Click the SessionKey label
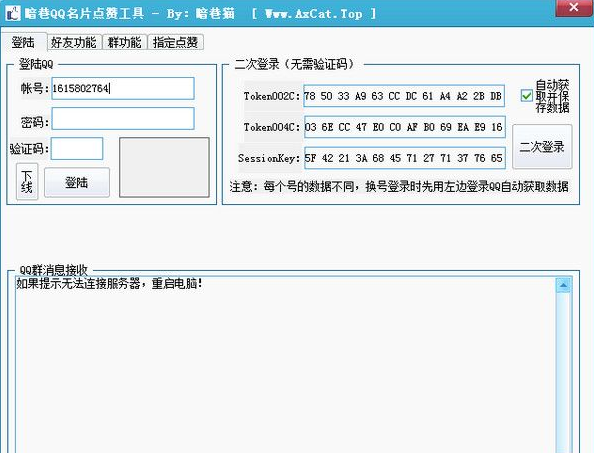Image resolution: width=594 pixels, height=453 pixels. click(269, 158)
